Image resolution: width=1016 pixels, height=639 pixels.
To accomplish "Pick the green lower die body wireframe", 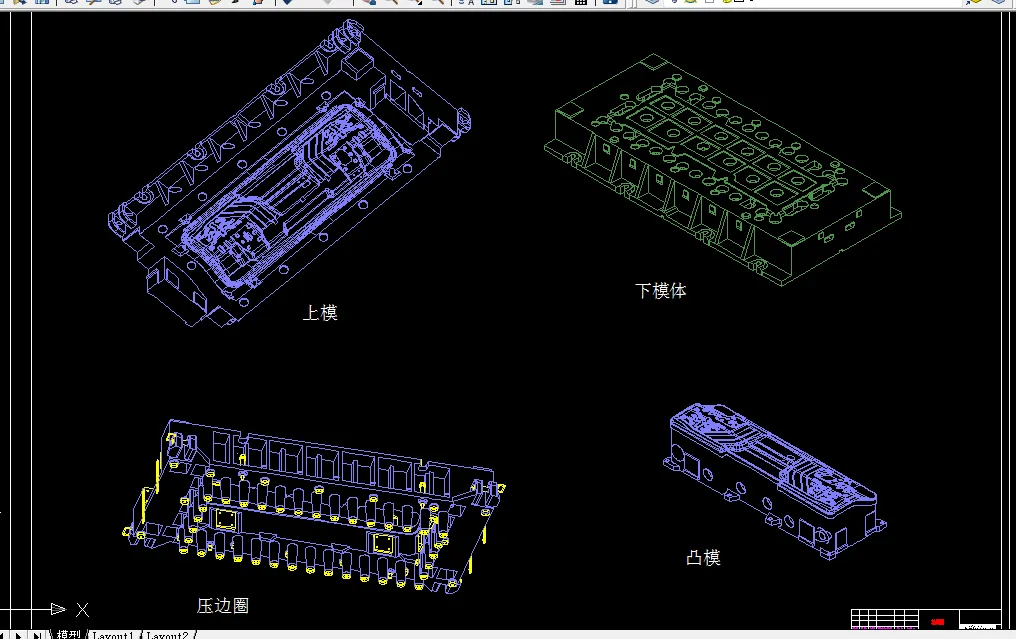I will click(x=722, y=170).
